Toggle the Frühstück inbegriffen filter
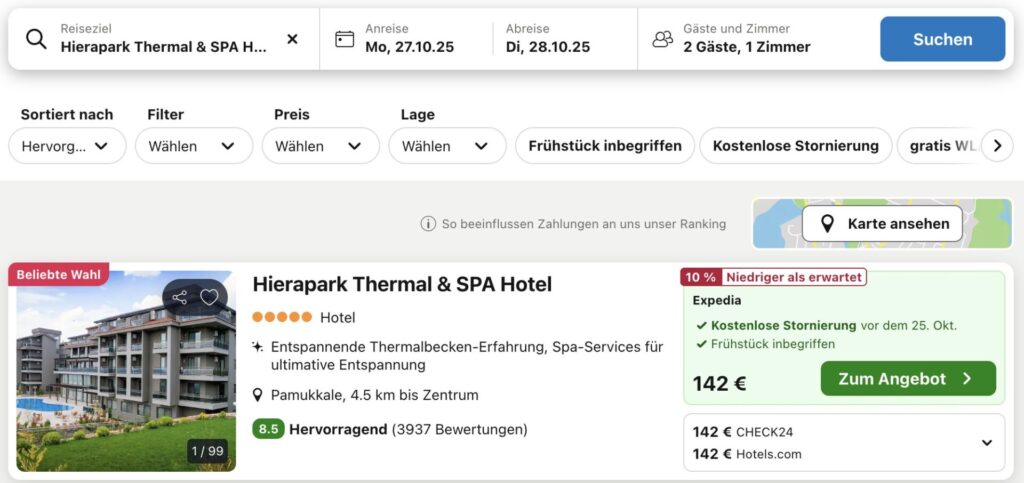The image size is (1024, 483). [x=605, y=146]
